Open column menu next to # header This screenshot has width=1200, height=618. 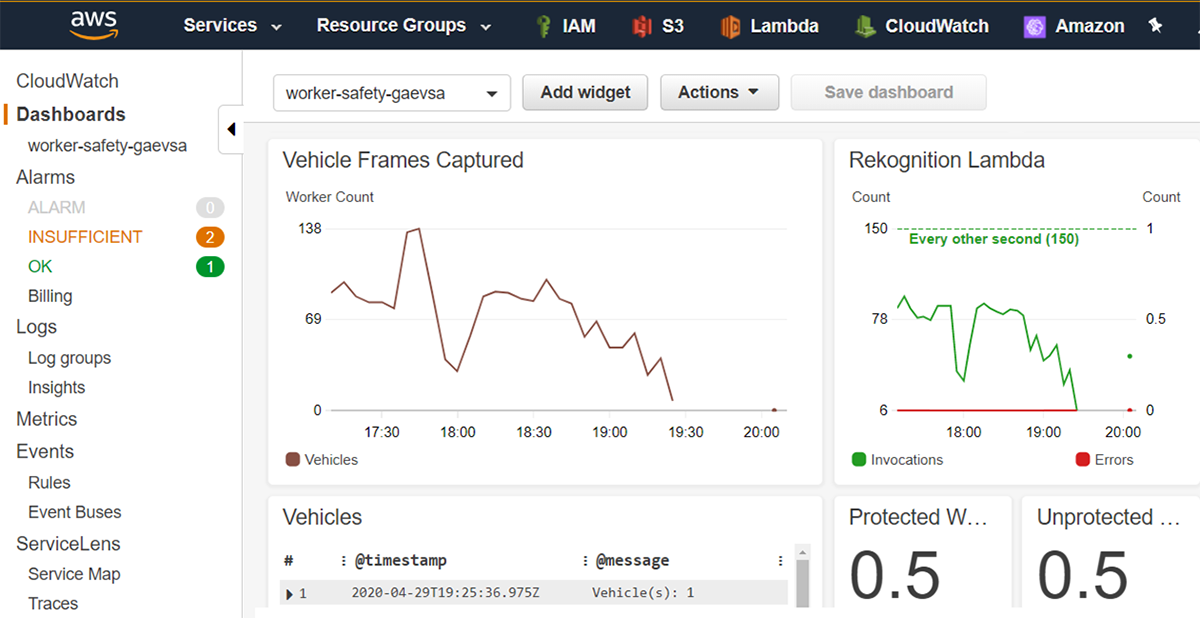point(343,561)
